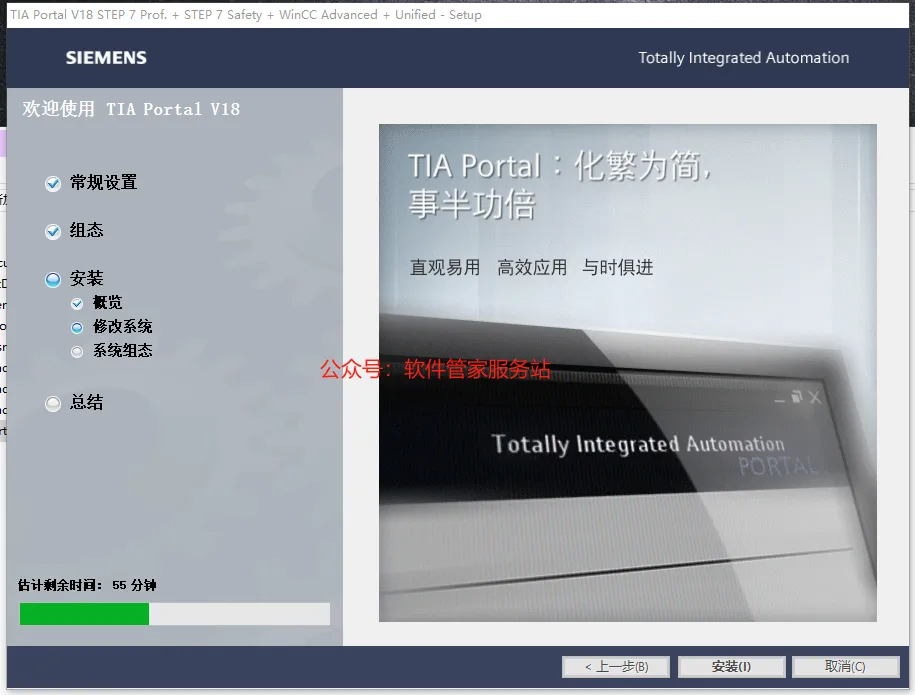Select the 系统组态 sub-step status icon
Image resolution: width=915 pixels, height=695 pixels.
click(77, 351)
